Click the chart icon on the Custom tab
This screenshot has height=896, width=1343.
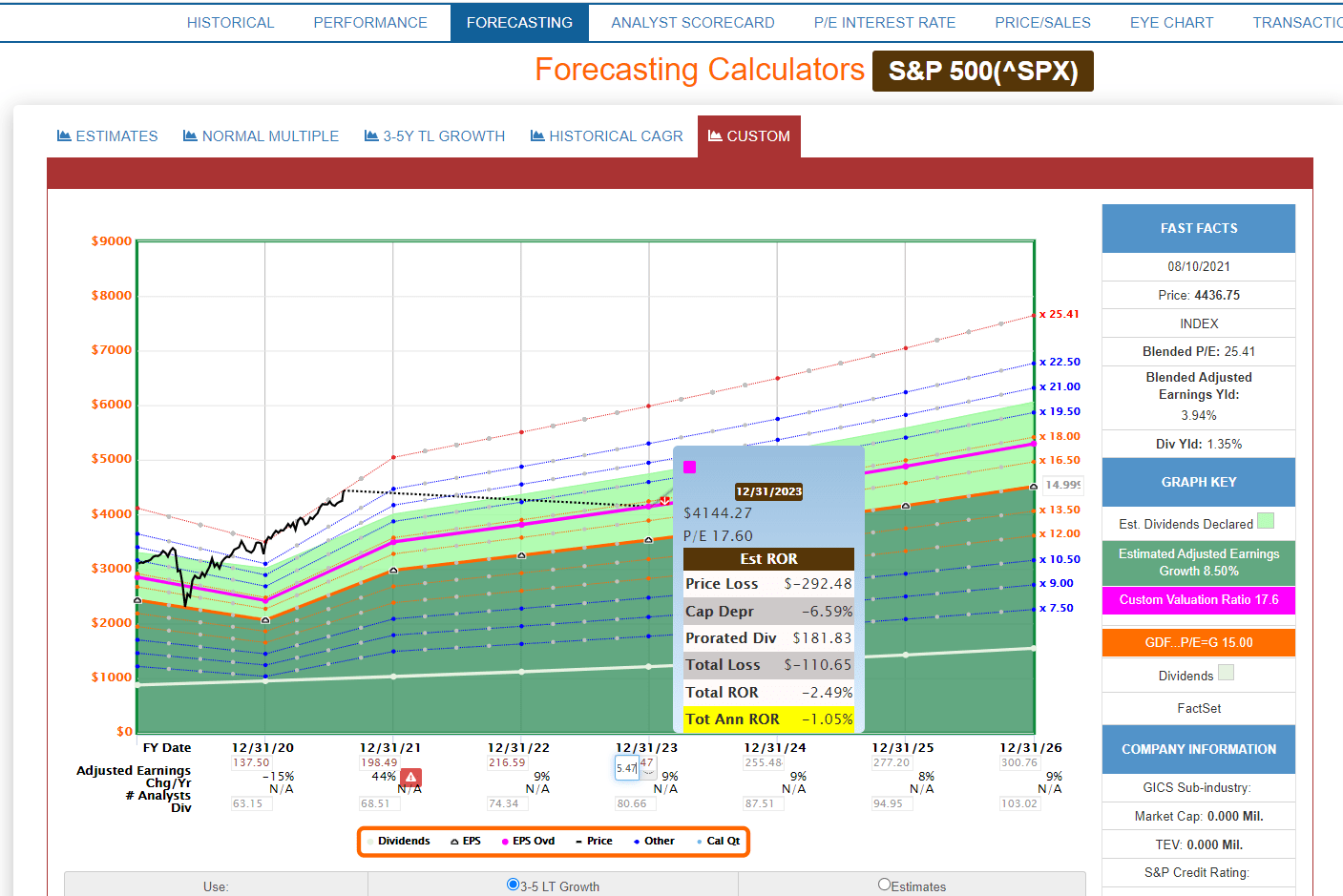tap(715, 136)
